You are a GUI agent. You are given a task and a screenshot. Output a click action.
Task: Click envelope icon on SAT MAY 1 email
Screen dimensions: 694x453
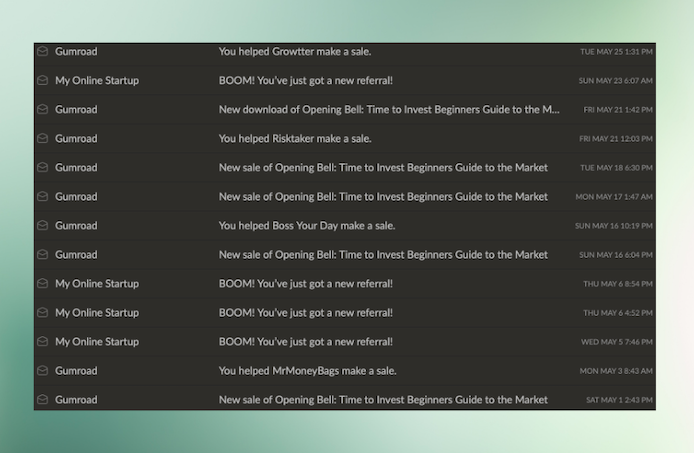[42, 399]
